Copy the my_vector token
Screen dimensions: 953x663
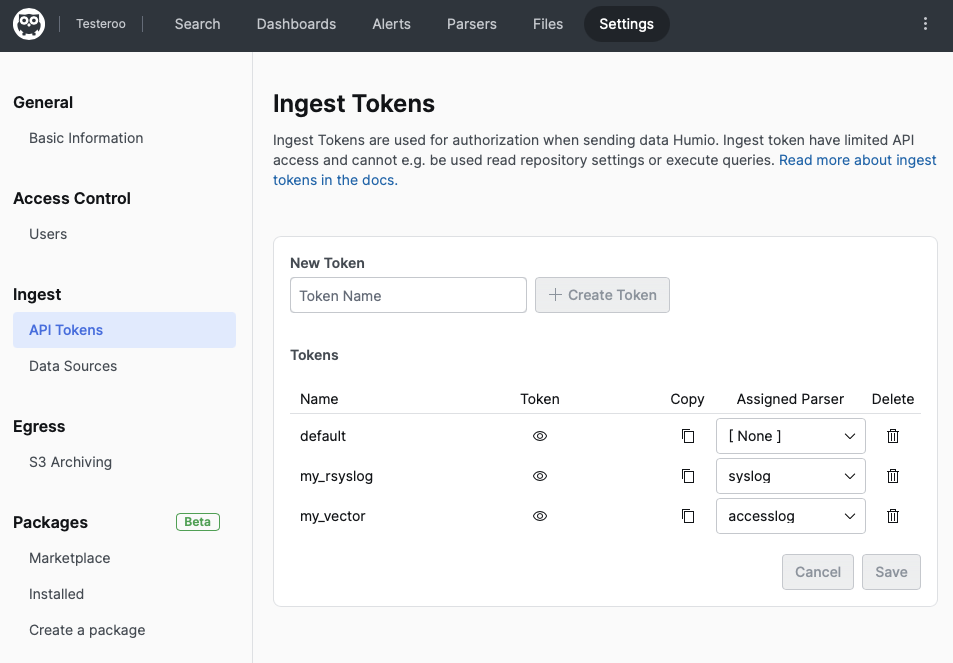687,516
